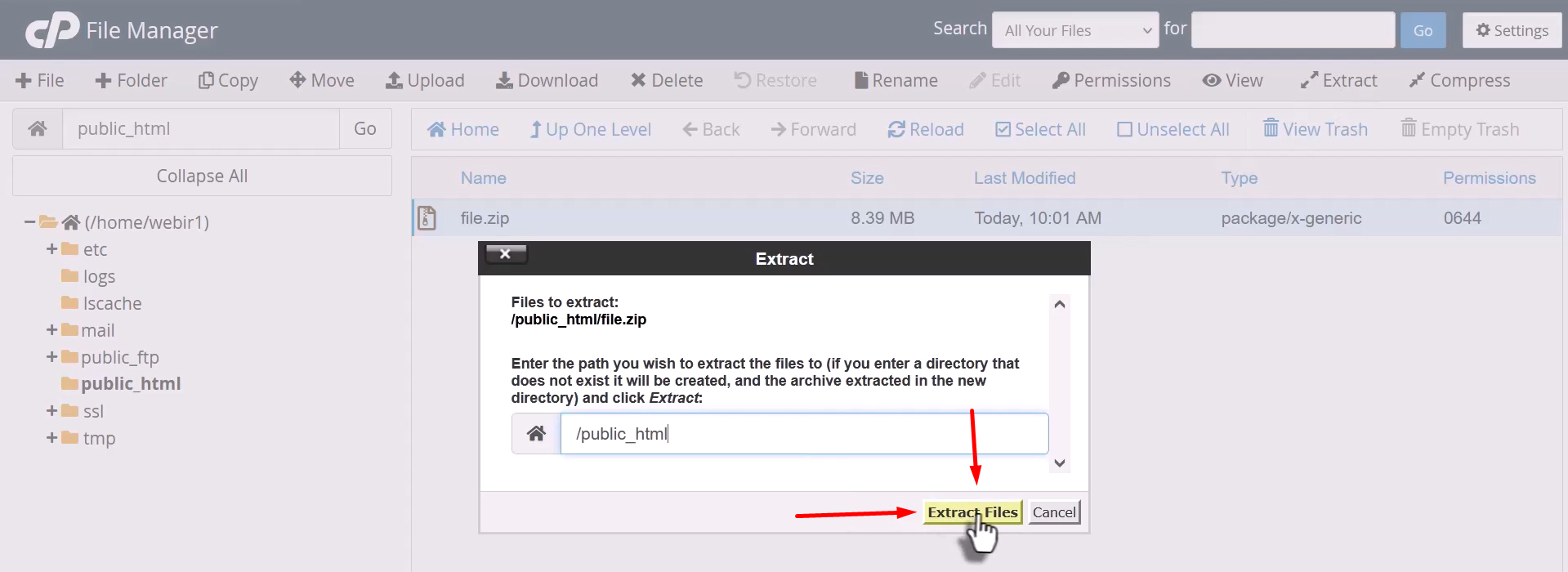
Task: Cancel the Extract dialog
Action: [x=1054, y=512]
